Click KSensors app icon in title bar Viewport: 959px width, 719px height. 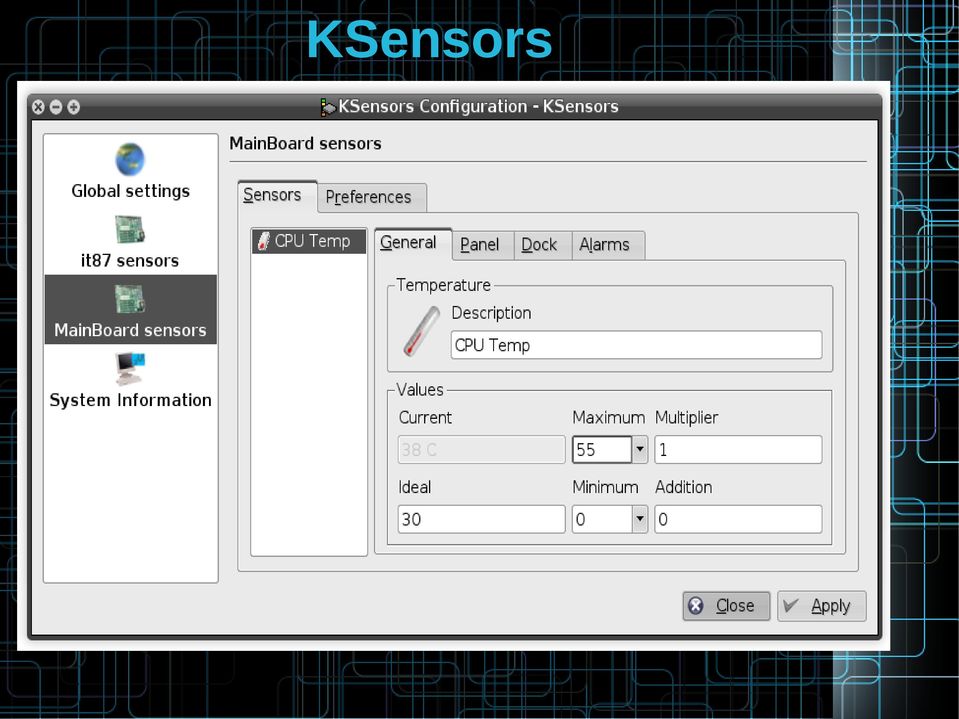[328, 107]
